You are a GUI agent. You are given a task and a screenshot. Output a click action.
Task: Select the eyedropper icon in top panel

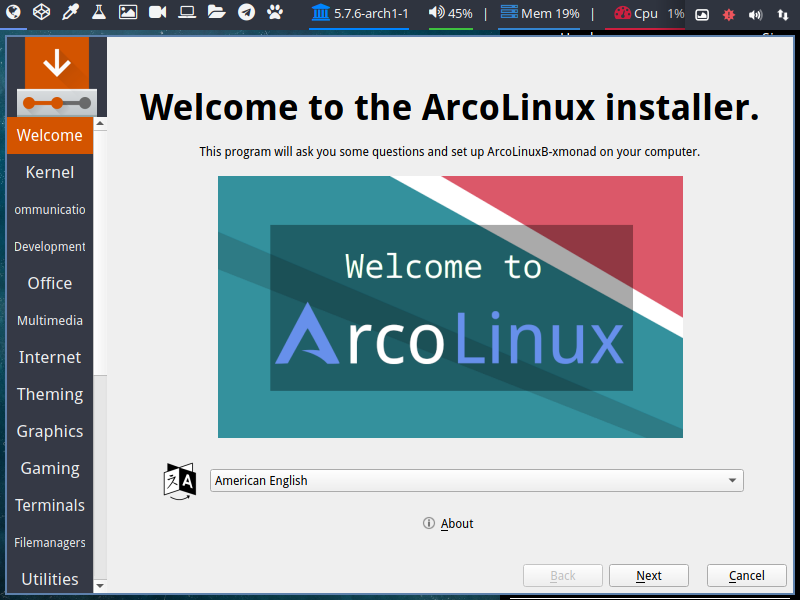pyautogui.click(x=70, y=12)
